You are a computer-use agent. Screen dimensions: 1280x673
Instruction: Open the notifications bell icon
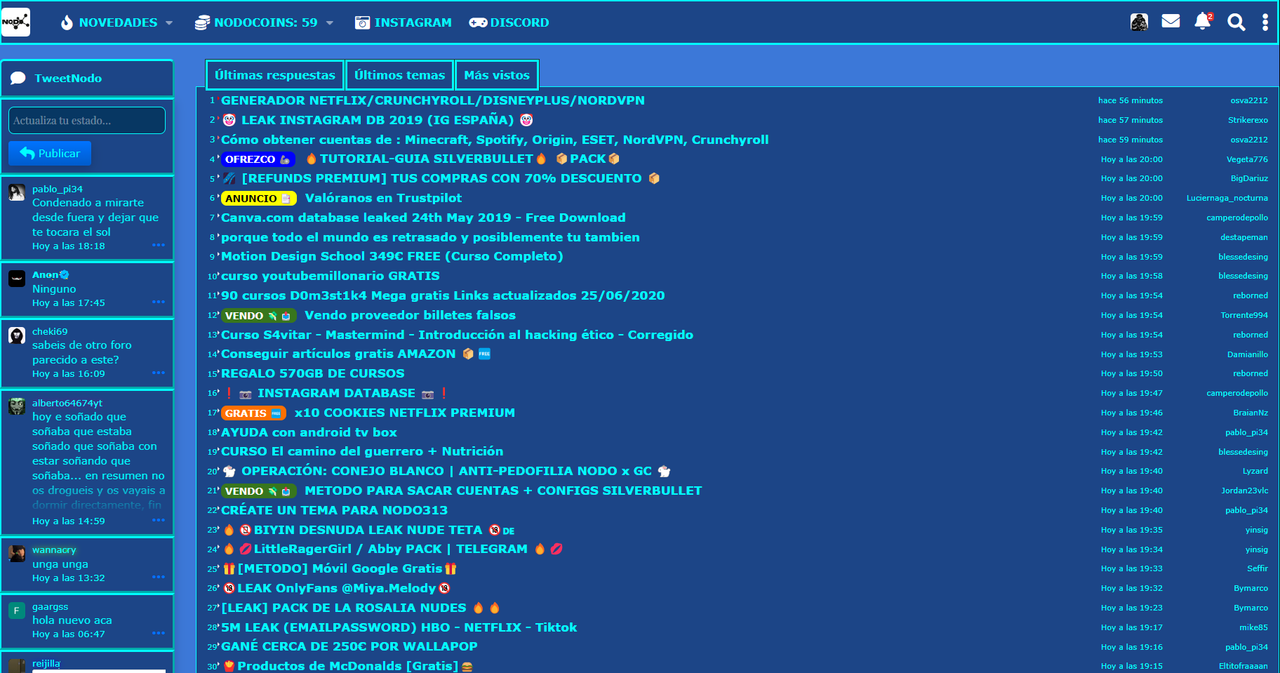1203,21
